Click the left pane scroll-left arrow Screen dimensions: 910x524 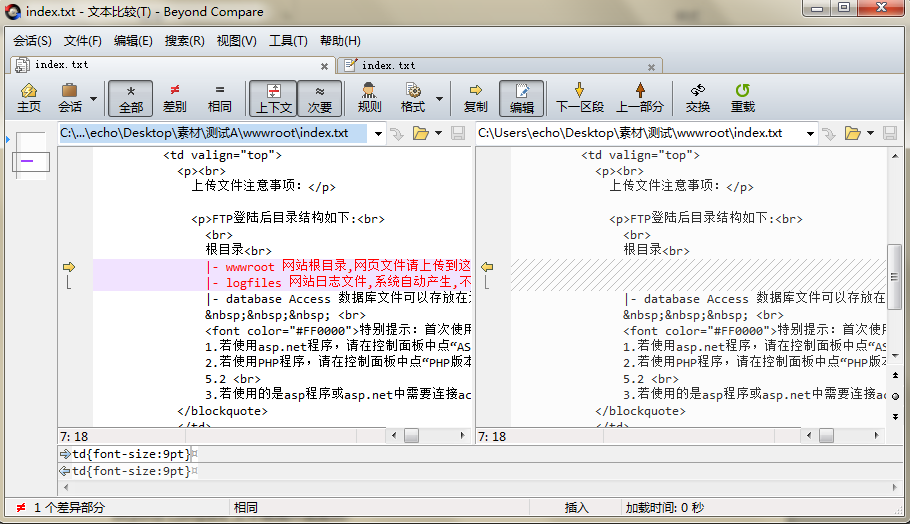point(394,435)
